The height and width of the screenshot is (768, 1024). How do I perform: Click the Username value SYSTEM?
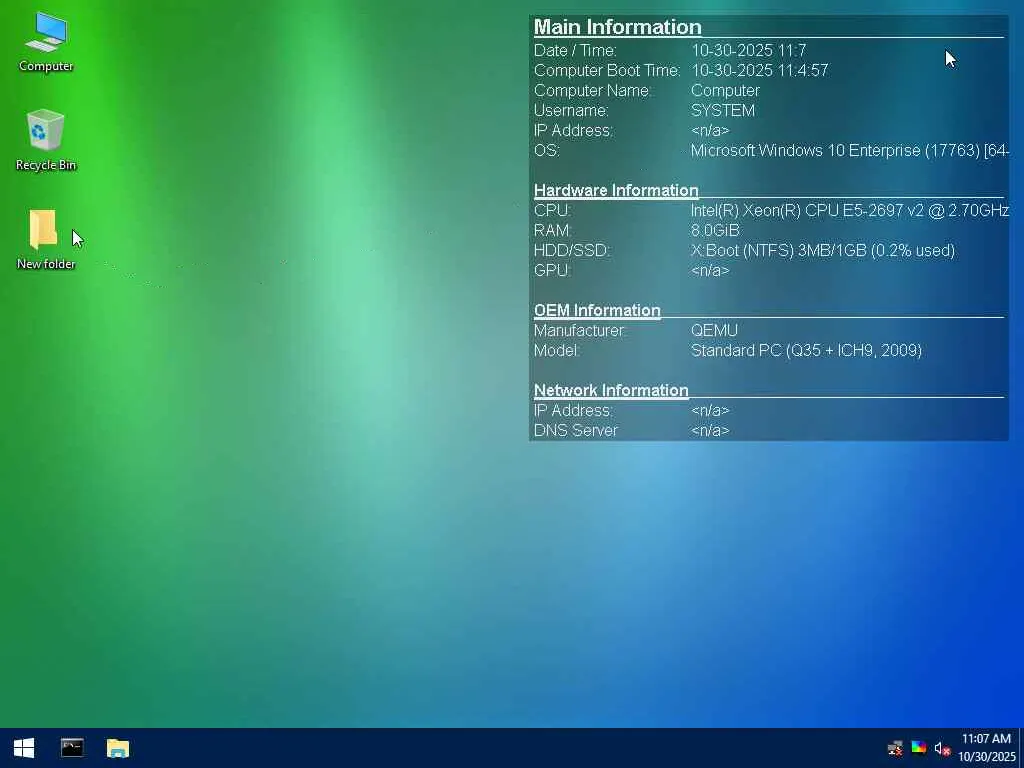pos(722,110)
